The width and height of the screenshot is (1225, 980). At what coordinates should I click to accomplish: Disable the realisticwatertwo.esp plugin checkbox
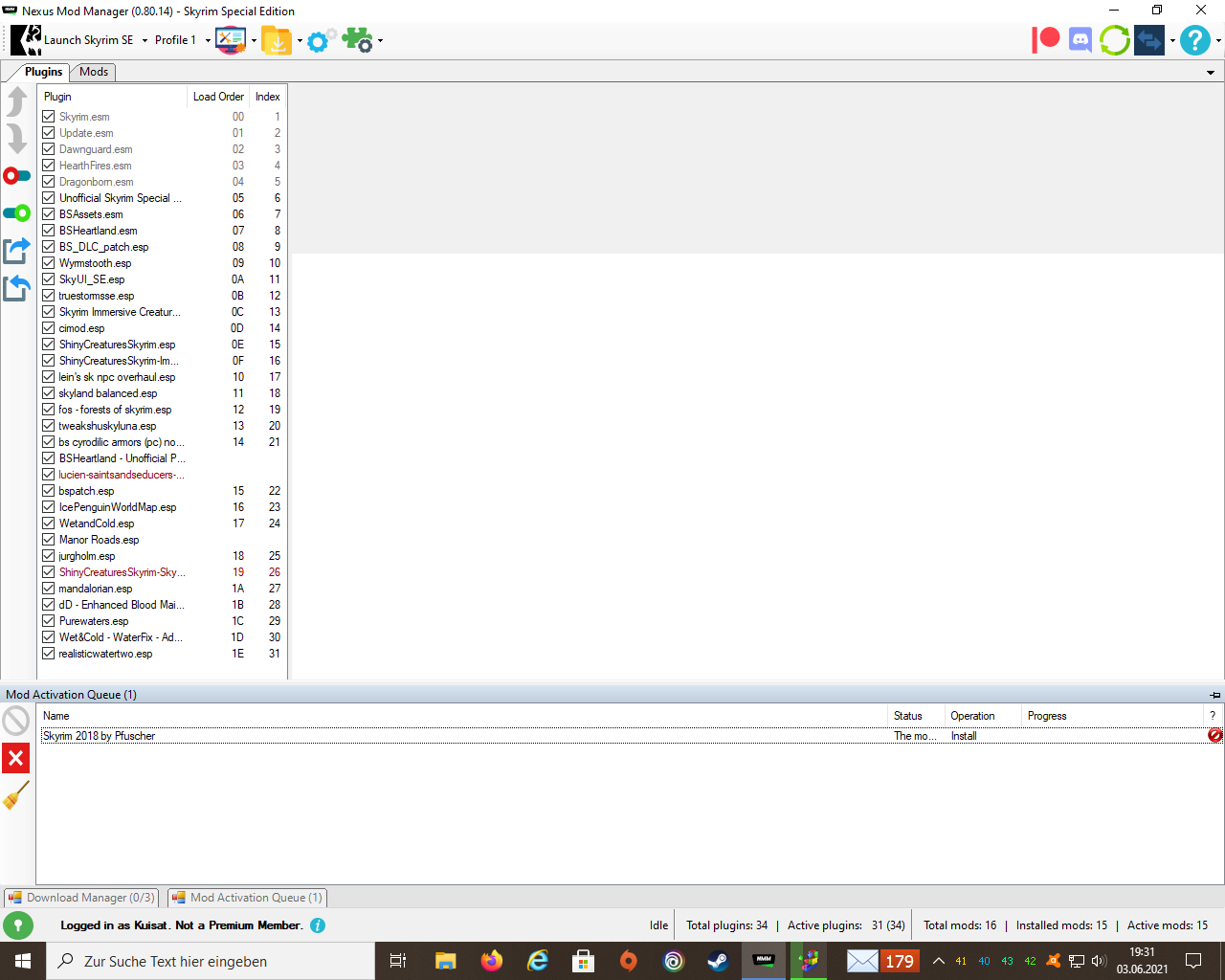pyautogui.click(x=49, y=654)
